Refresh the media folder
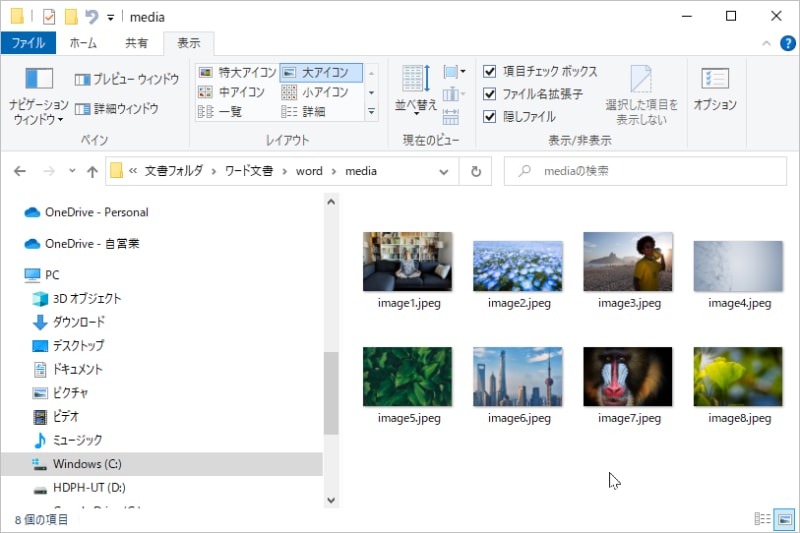 [476, 171]
